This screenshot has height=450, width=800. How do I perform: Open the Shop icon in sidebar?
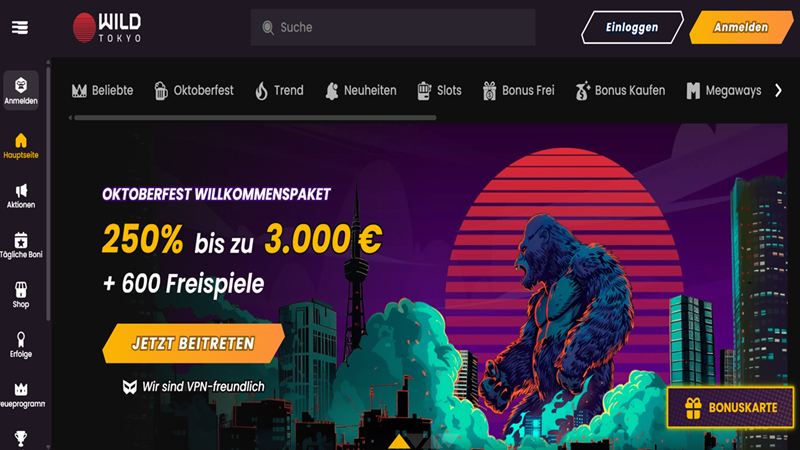[x=21, y=289]
